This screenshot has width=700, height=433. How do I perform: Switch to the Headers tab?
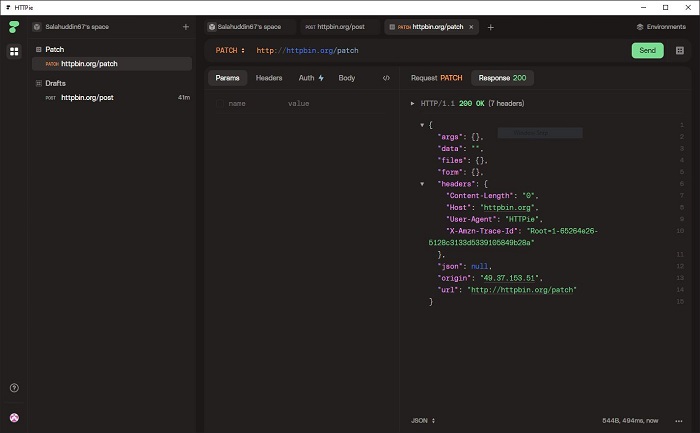(269, 78)
